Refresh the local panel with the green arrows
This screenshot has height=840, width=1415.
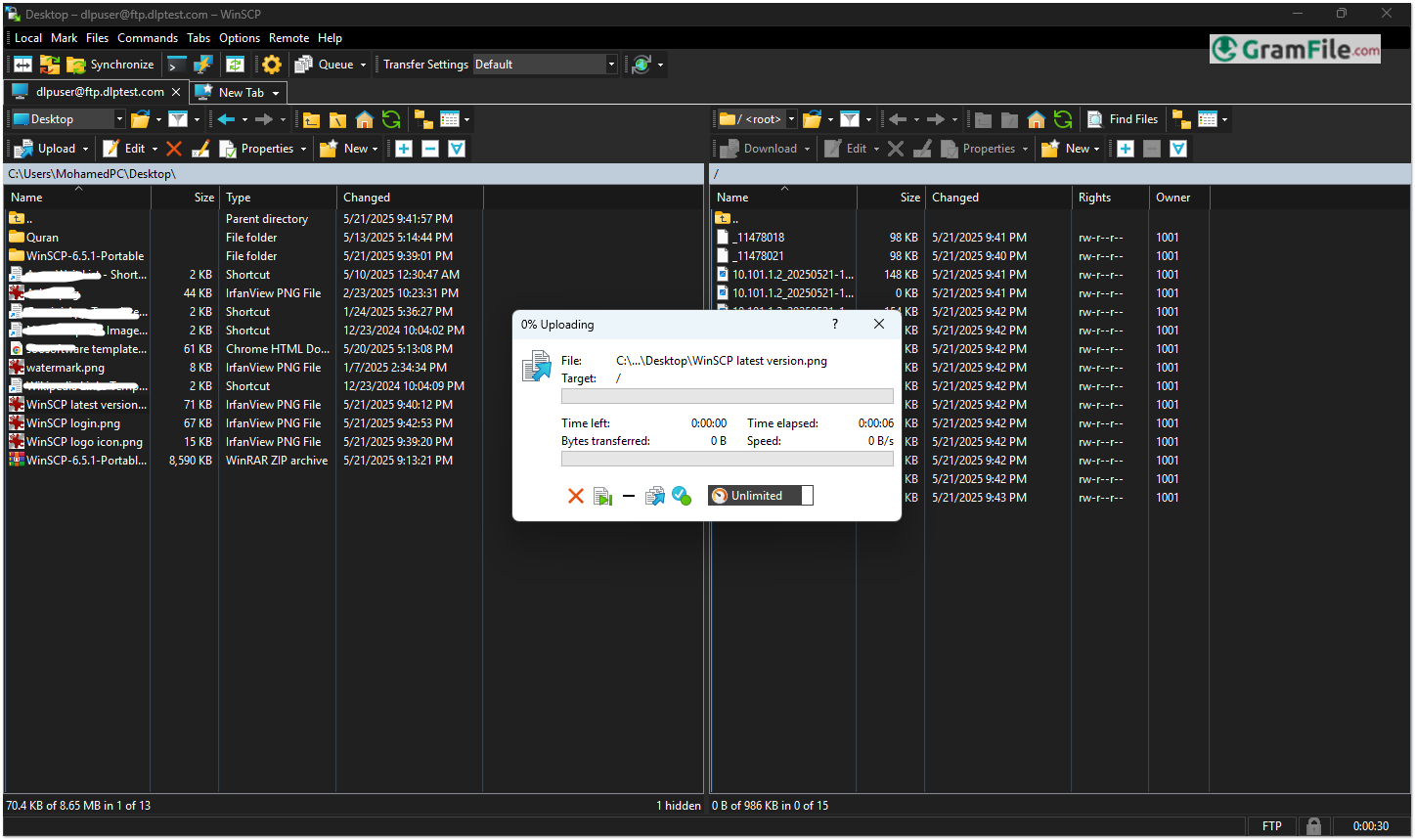tap(391, 119)
